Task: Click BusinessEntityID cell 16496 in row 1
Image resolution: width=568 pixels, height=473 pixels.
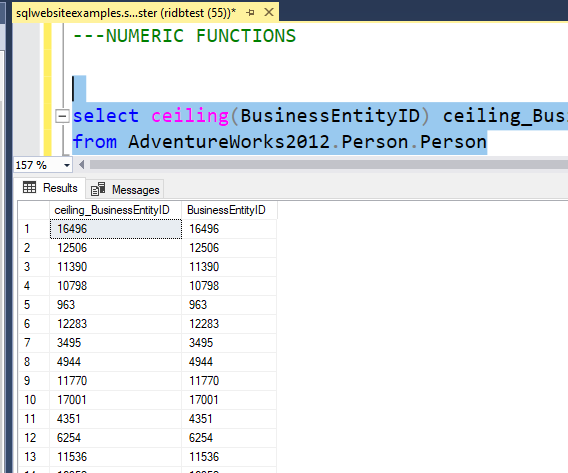Action: 229,229
